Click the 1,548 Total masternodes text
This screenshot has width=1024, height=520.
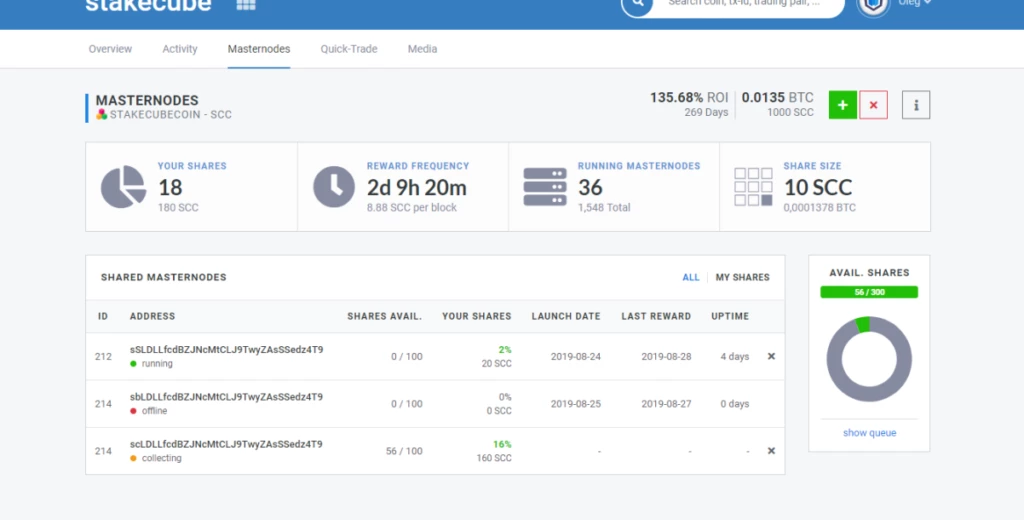point(604,208)
